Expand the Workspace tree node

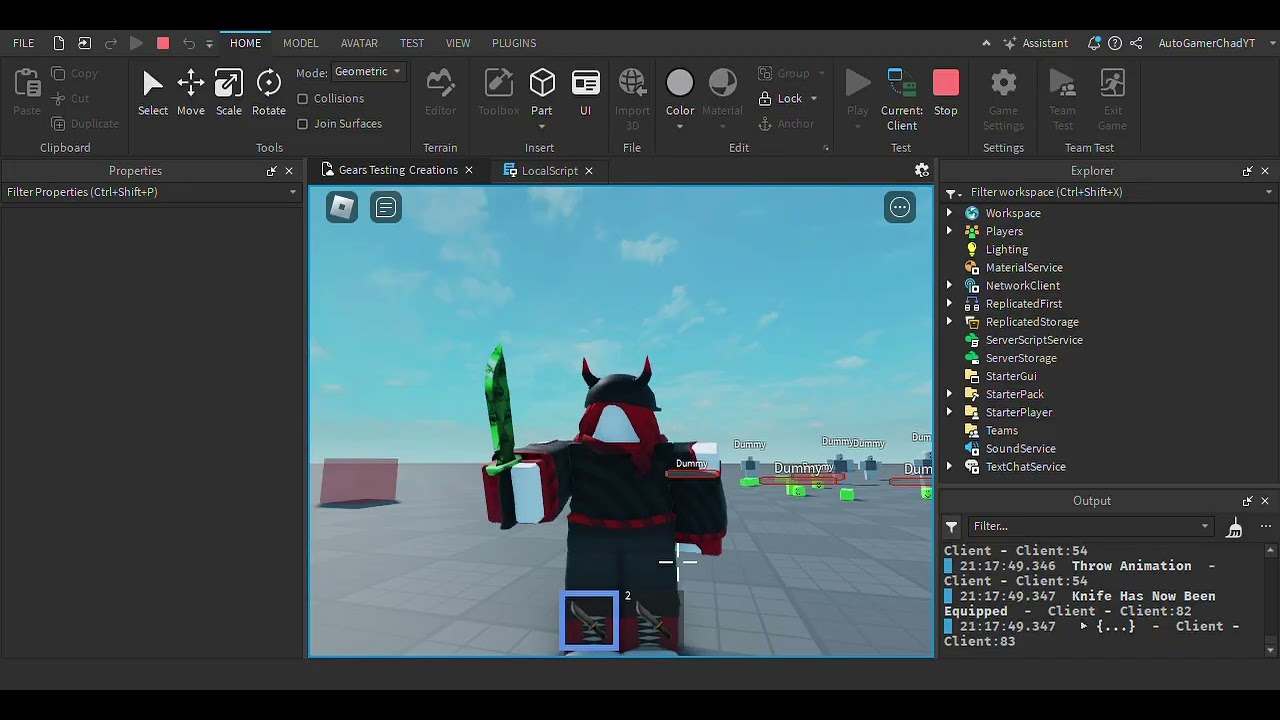tap(949, 213)
